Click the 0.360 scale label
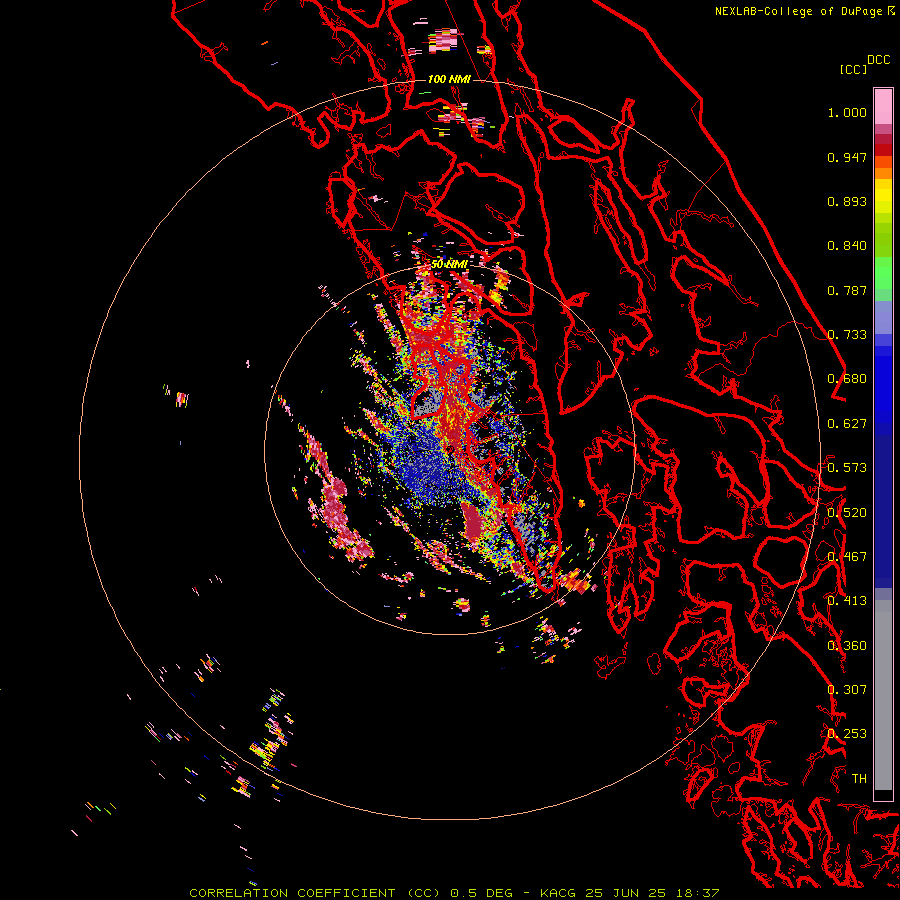Screen dimensions: 900x900 [847, 646]
